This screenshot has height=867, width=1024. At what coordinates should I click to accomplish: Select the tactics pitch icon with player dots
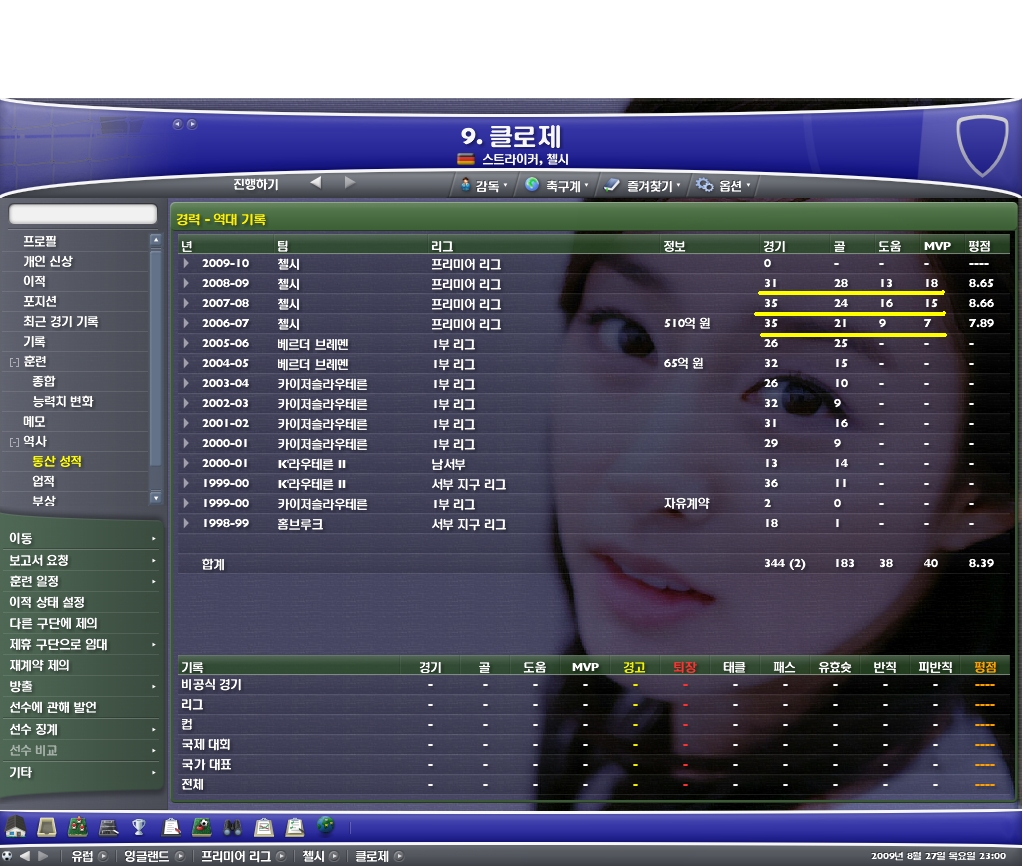point(78,827)
